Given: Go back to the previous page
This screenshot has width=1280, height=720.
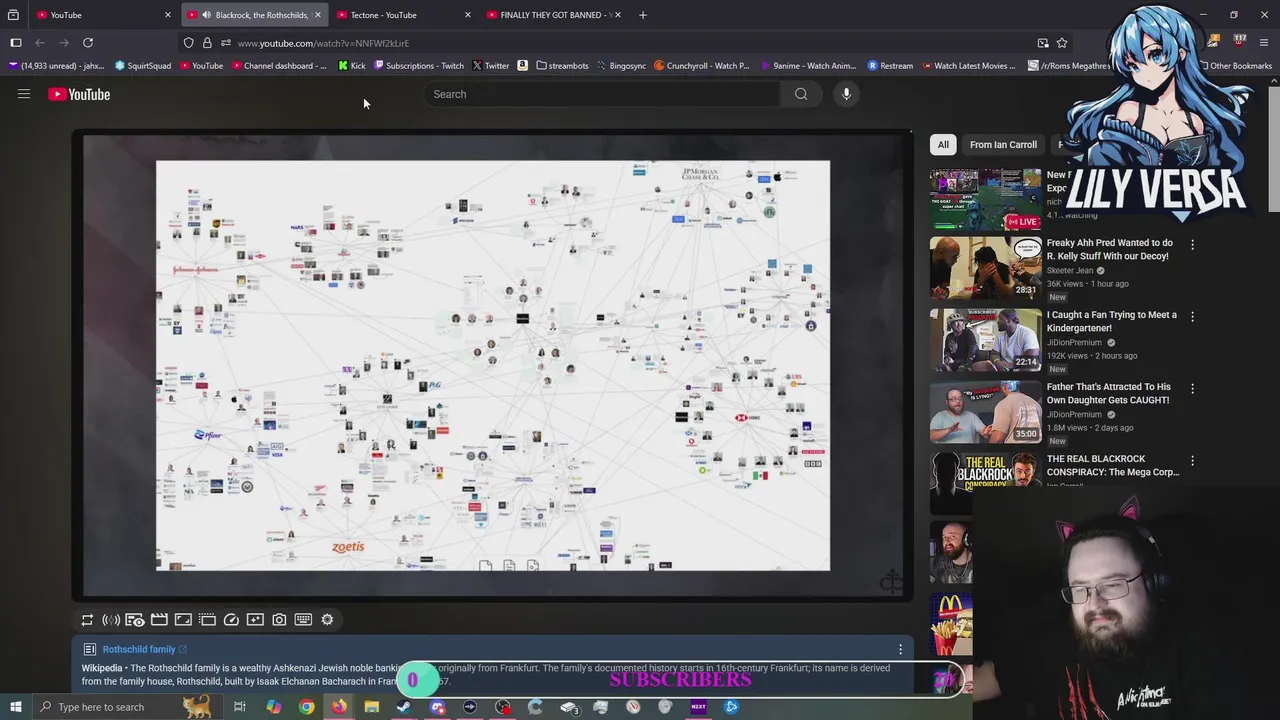Looking at the screenshot, I should (40, 43).
